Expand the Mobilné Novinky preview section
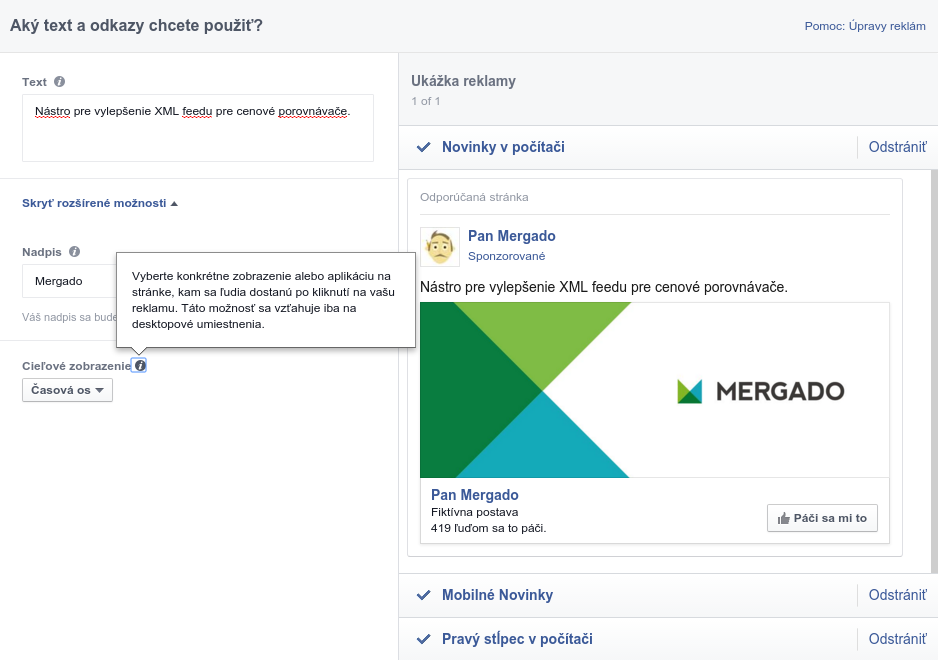The width and height of the screenshot is (938, 660). pos(497,595)
